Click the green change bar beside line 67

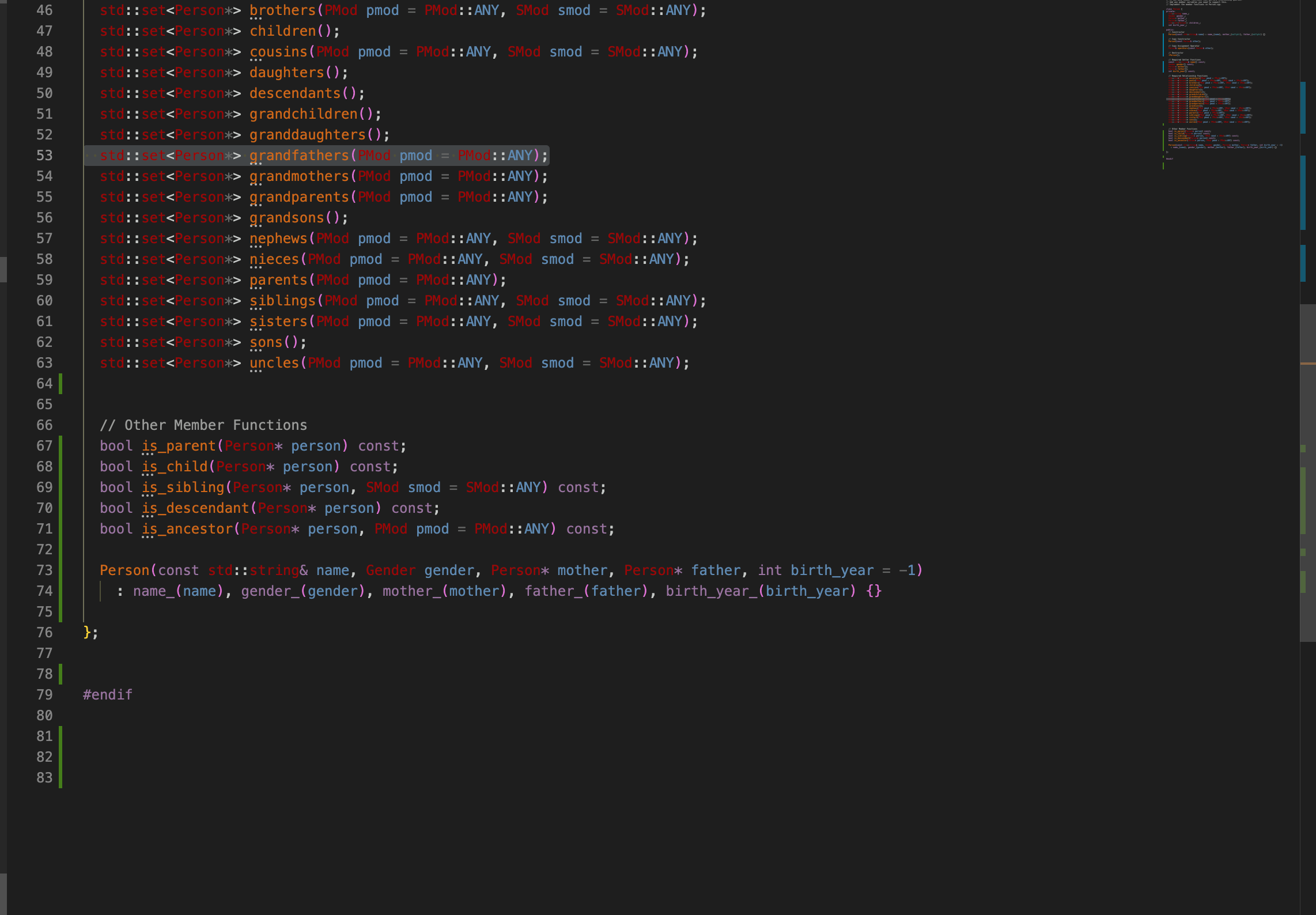click(x=62, y=445)
